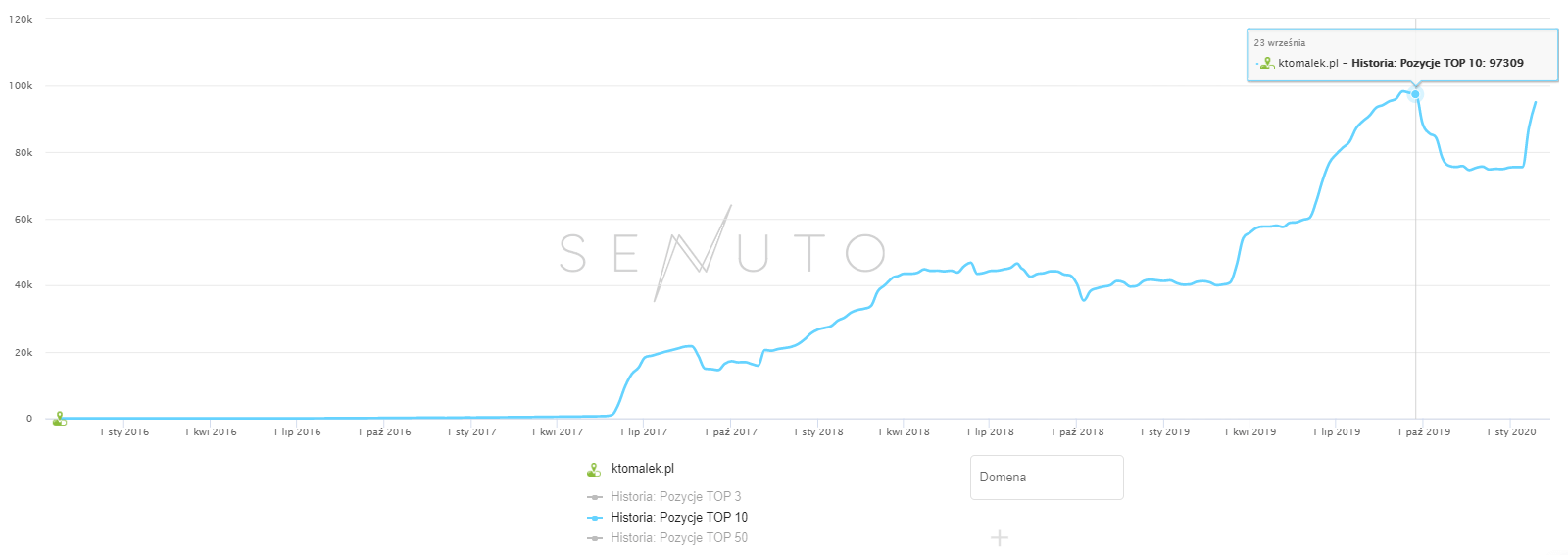The image size is (1568, 555).
Task: Click the Senuto watermark logo on chart
Action: point(722,253)
